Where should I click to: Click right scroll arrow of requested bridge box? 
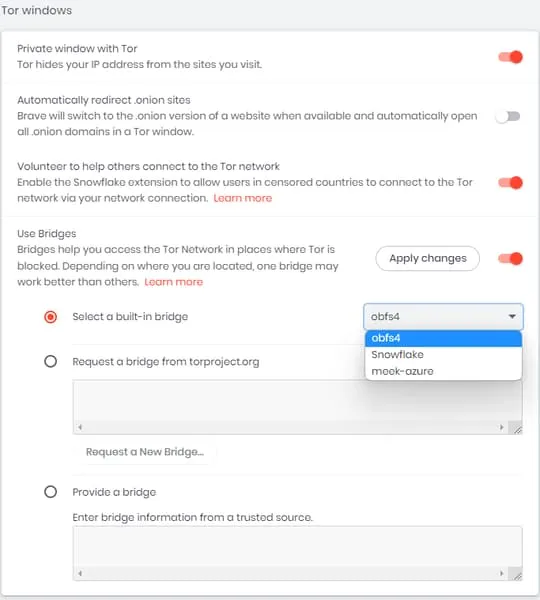coord(501,427)
